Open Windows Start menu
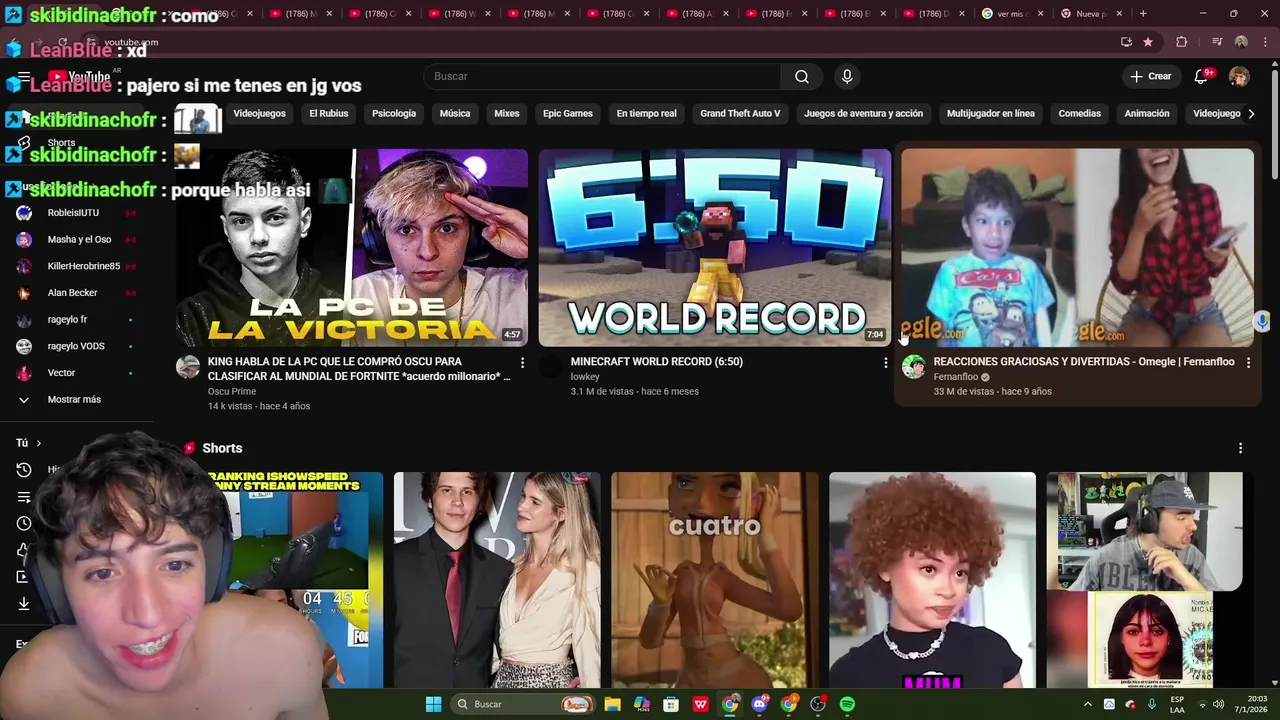 tap(433, 704)
